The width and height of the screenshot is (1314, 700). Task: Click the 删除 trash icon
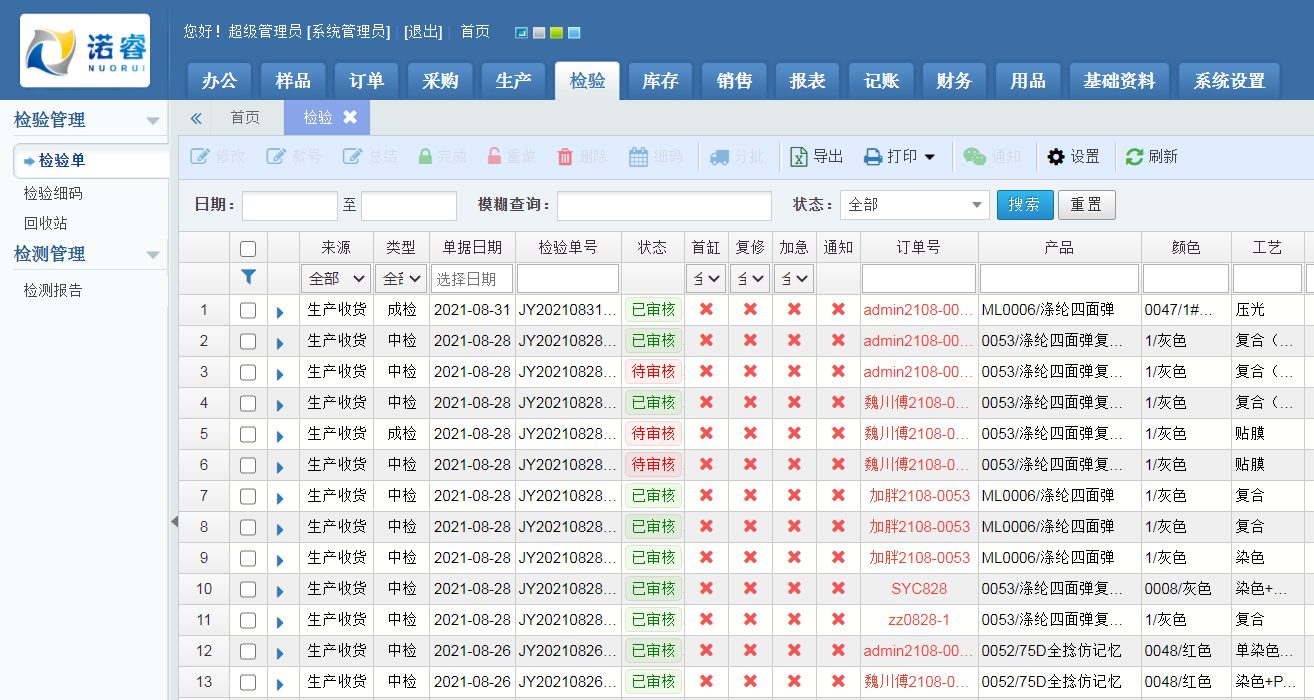coord(565,157)
